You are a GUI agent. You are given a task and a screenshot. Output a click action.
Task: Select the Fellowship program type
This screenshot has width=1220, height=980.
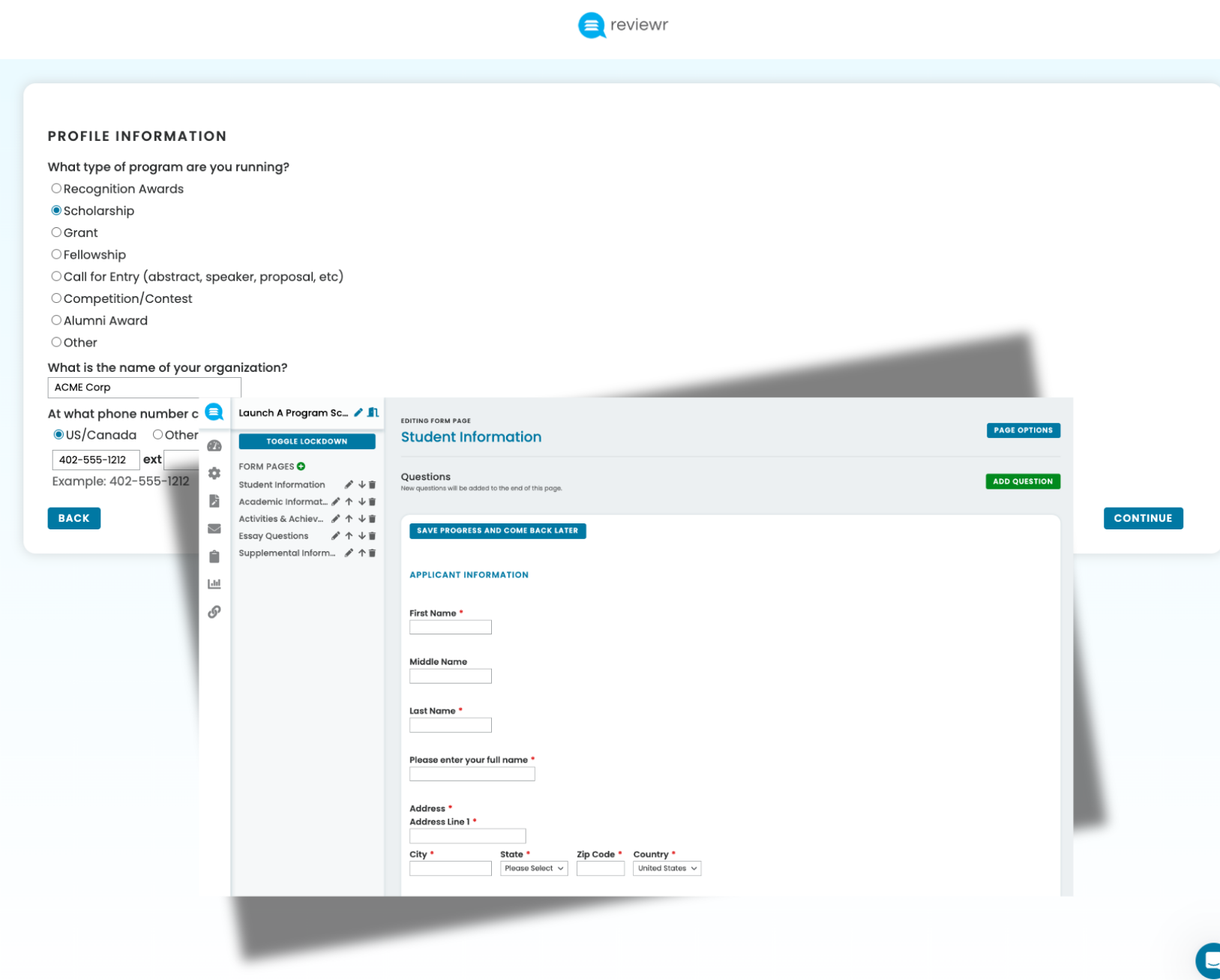coord(56,253)
